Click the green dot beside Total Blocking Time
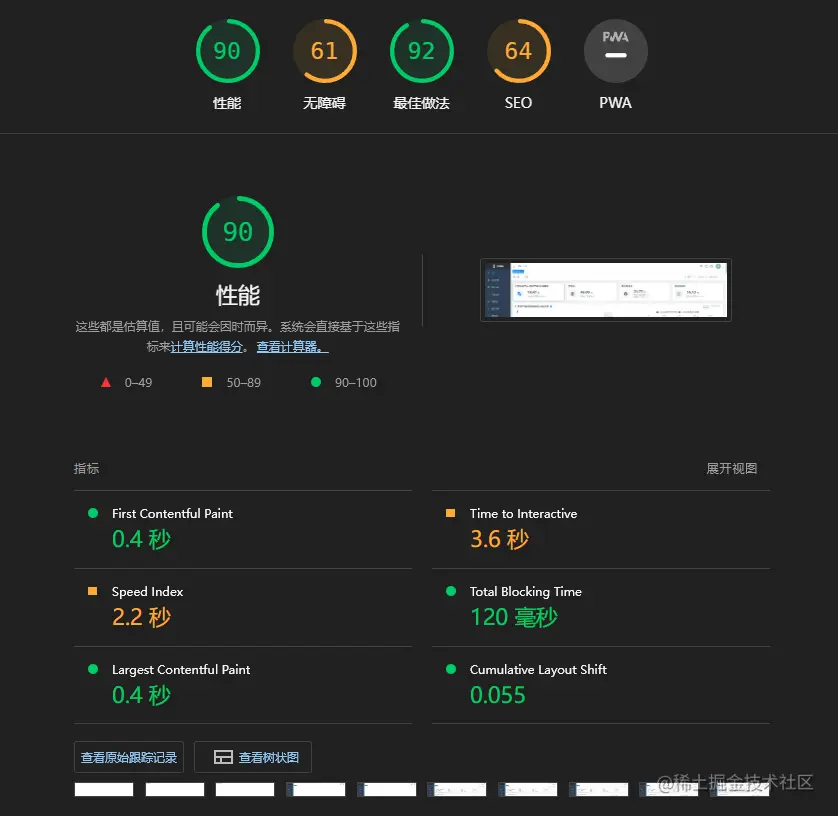838x816 pixels. point(451,591)
